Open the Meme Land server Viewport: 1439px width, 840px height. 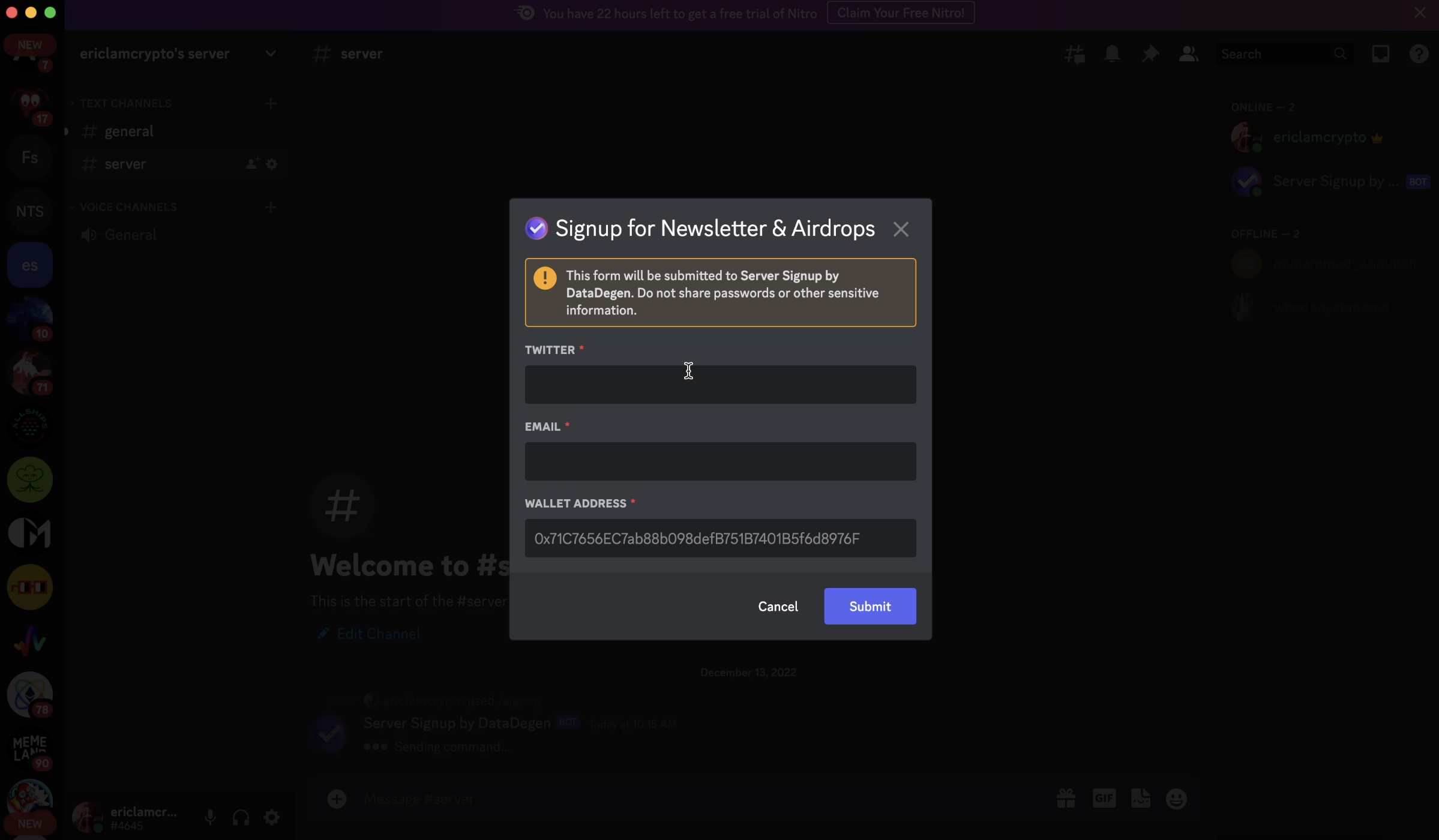(x=29, y=748)
